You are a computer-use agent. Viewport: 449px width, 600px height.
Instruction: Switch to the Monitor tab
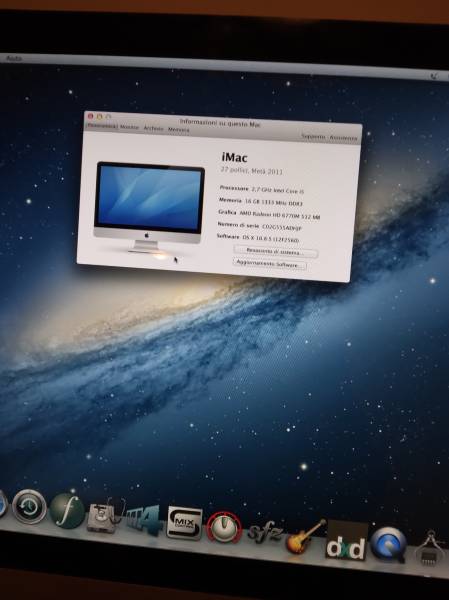click(129, 127)
